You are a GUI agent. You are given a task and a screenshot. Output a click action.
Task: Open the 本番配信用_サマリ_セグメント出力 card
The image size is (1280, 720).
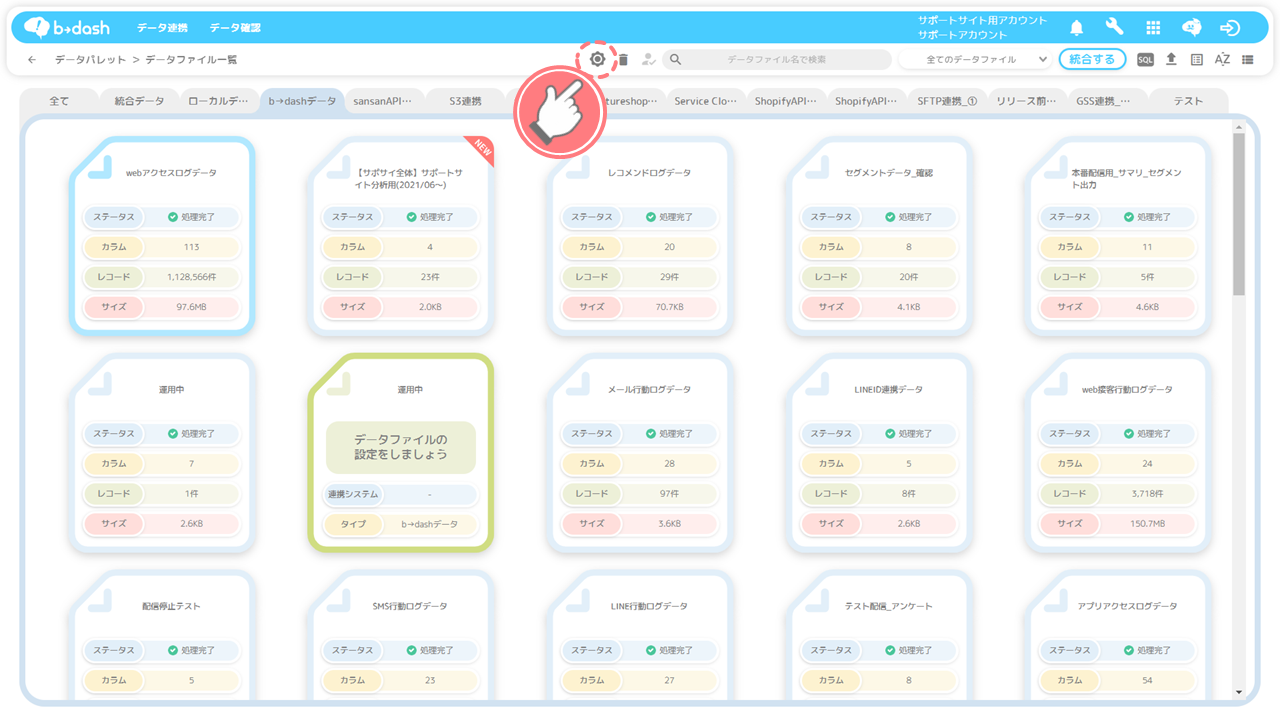[x=1118, y=235]
